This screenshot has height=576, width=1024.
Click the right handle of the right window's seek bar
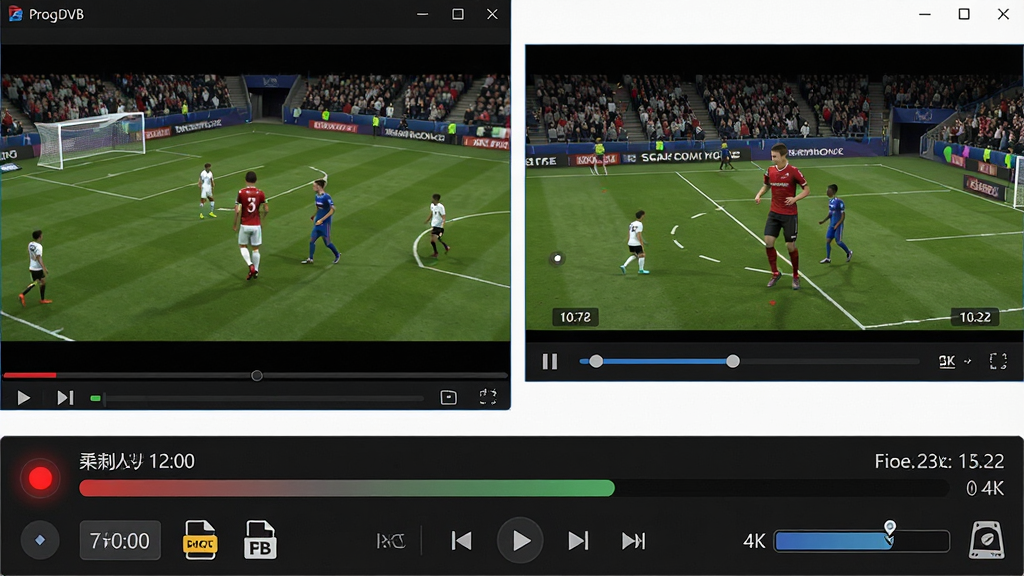[733, 361]
